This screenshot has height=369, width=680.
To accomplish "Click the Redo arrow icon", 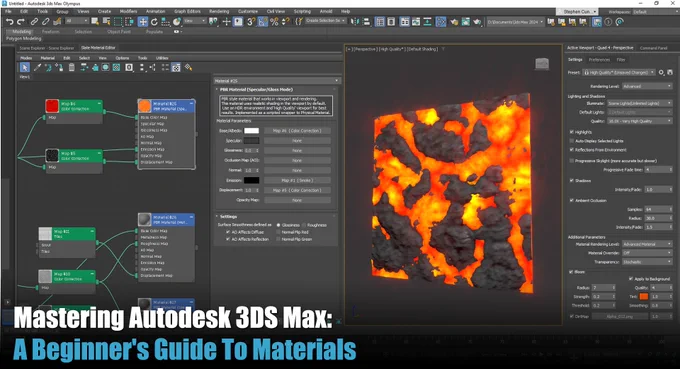I will pyautogui.click(x=20, y=21).
